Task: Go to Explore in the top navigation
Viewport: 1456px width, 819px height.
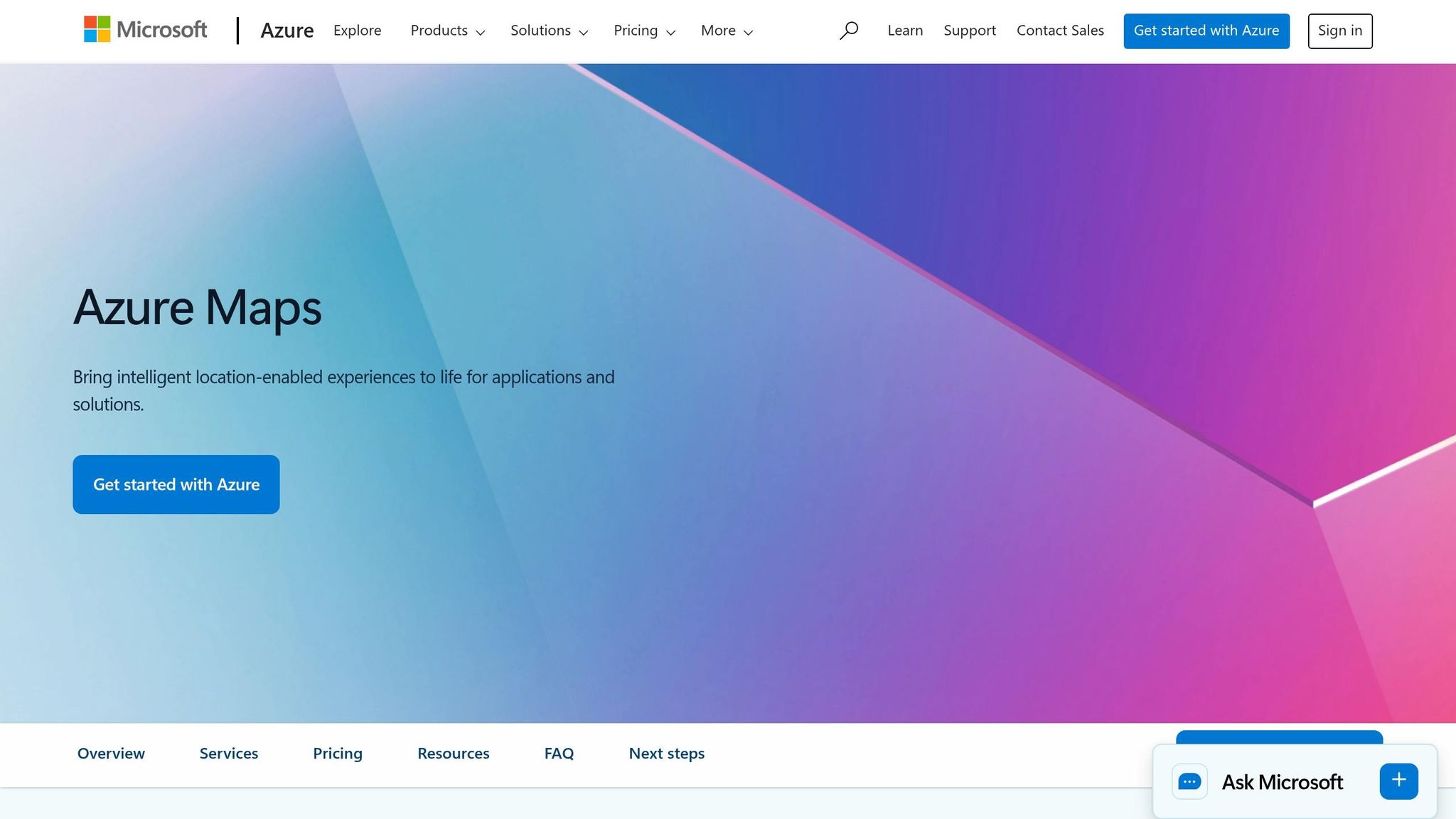Action: tap(358, 31)
